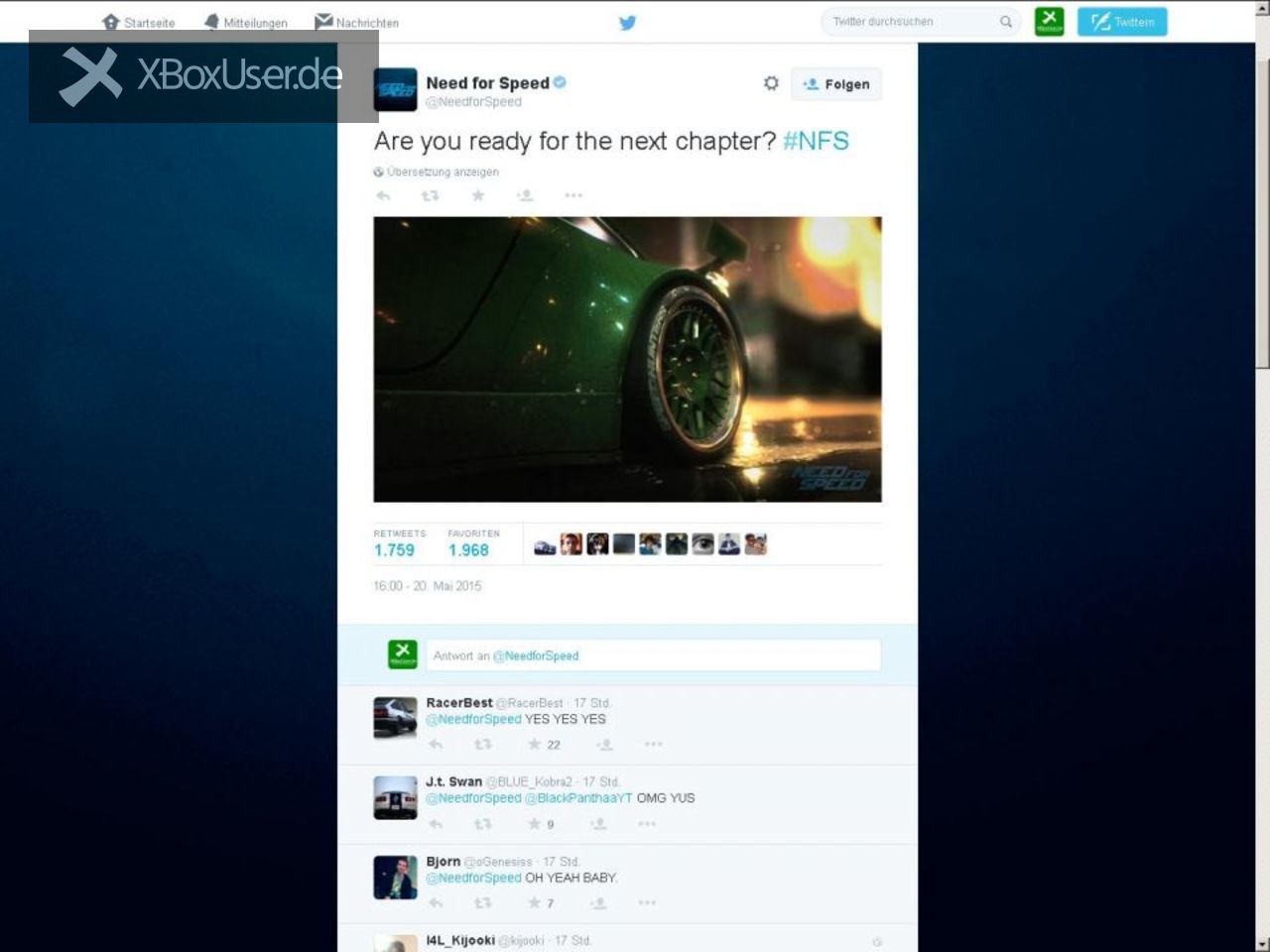Open the @NeedforSpeed mention in RacerBest's reply
This screenshot has height=952, width=1270.
click(x=473, y=719)
